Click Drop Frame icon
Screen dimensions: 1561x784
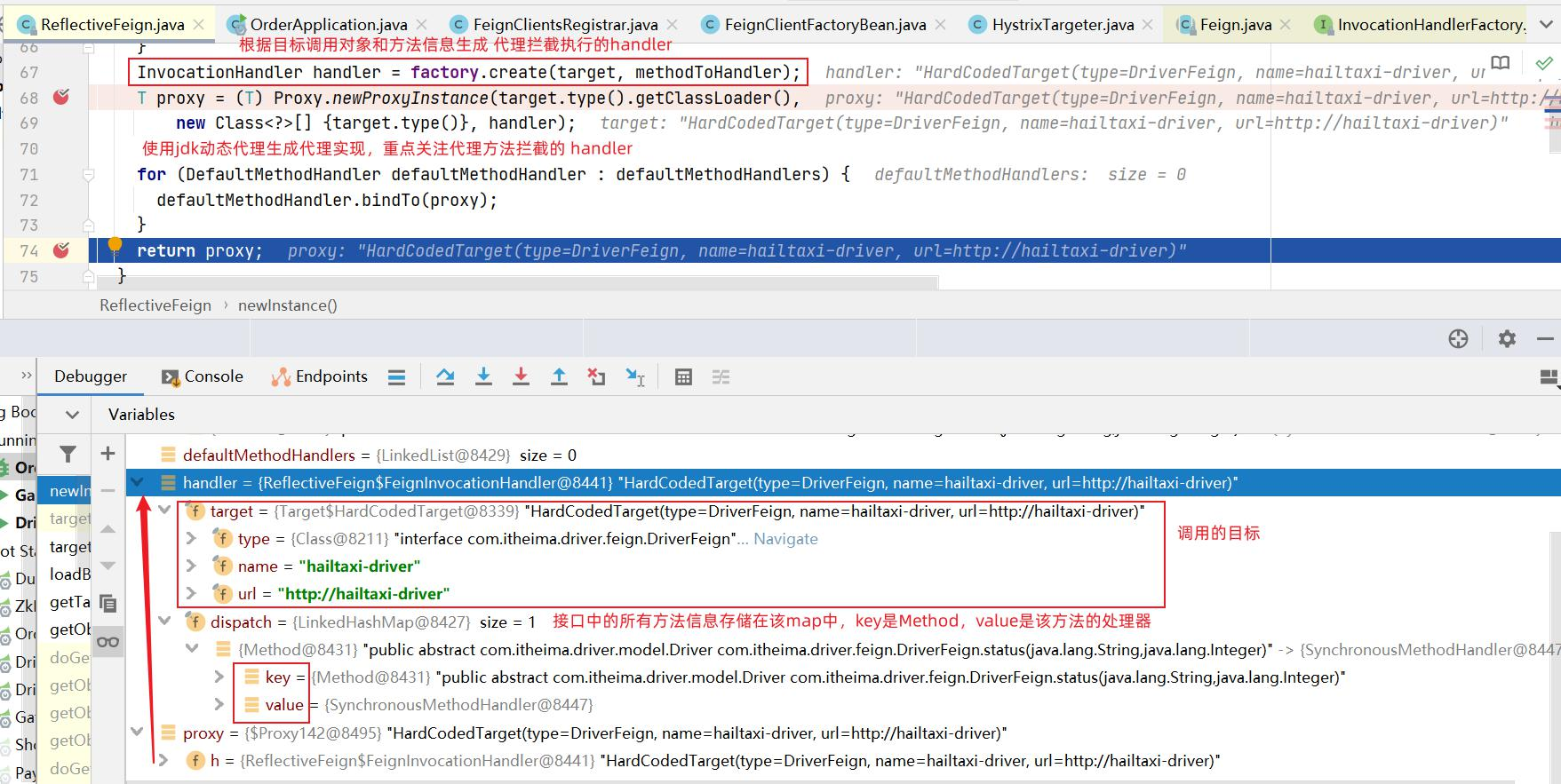596,377
